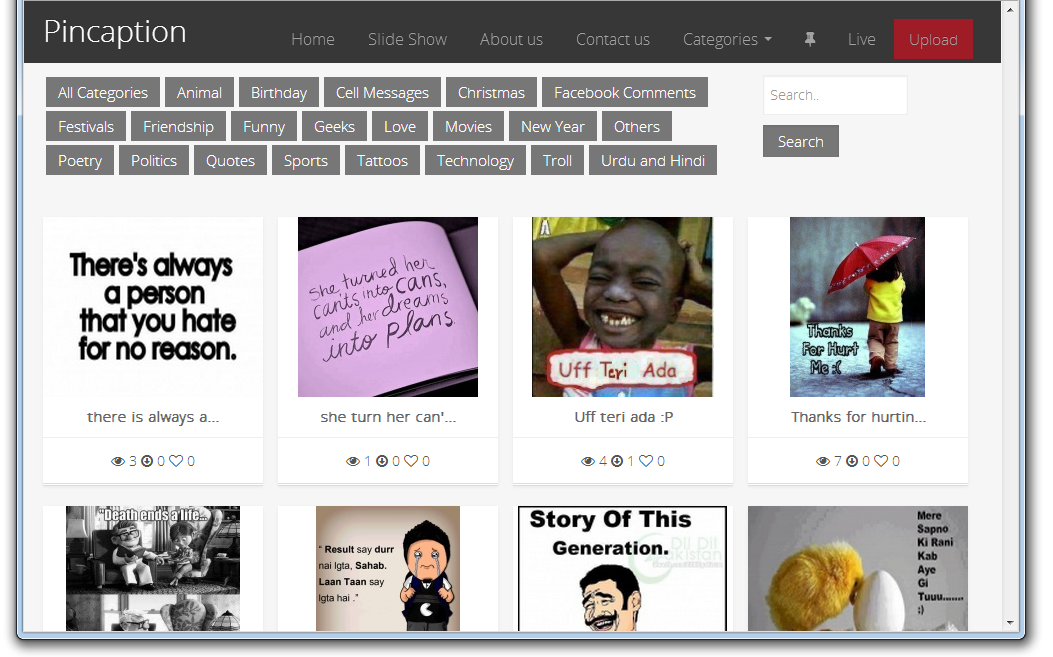Select the Urdu and Hindi category tag

tap(652, 161)
